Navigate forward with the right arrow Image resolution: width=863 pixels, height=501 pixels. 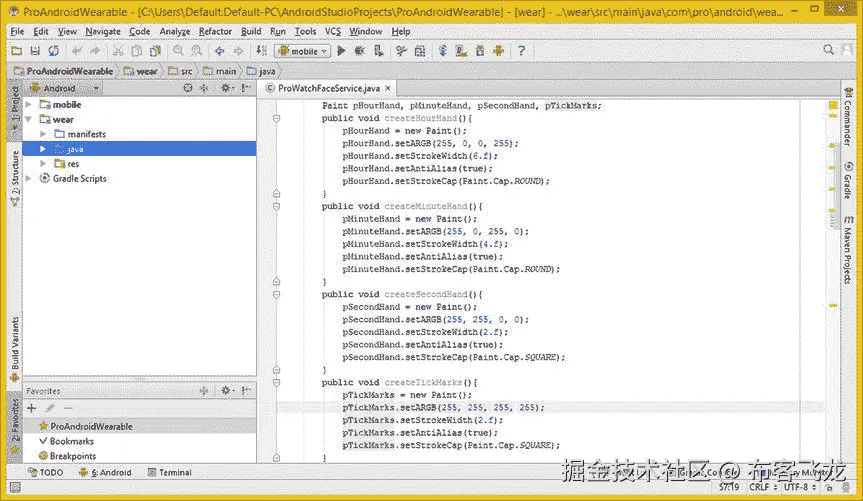tap(238, 51)
